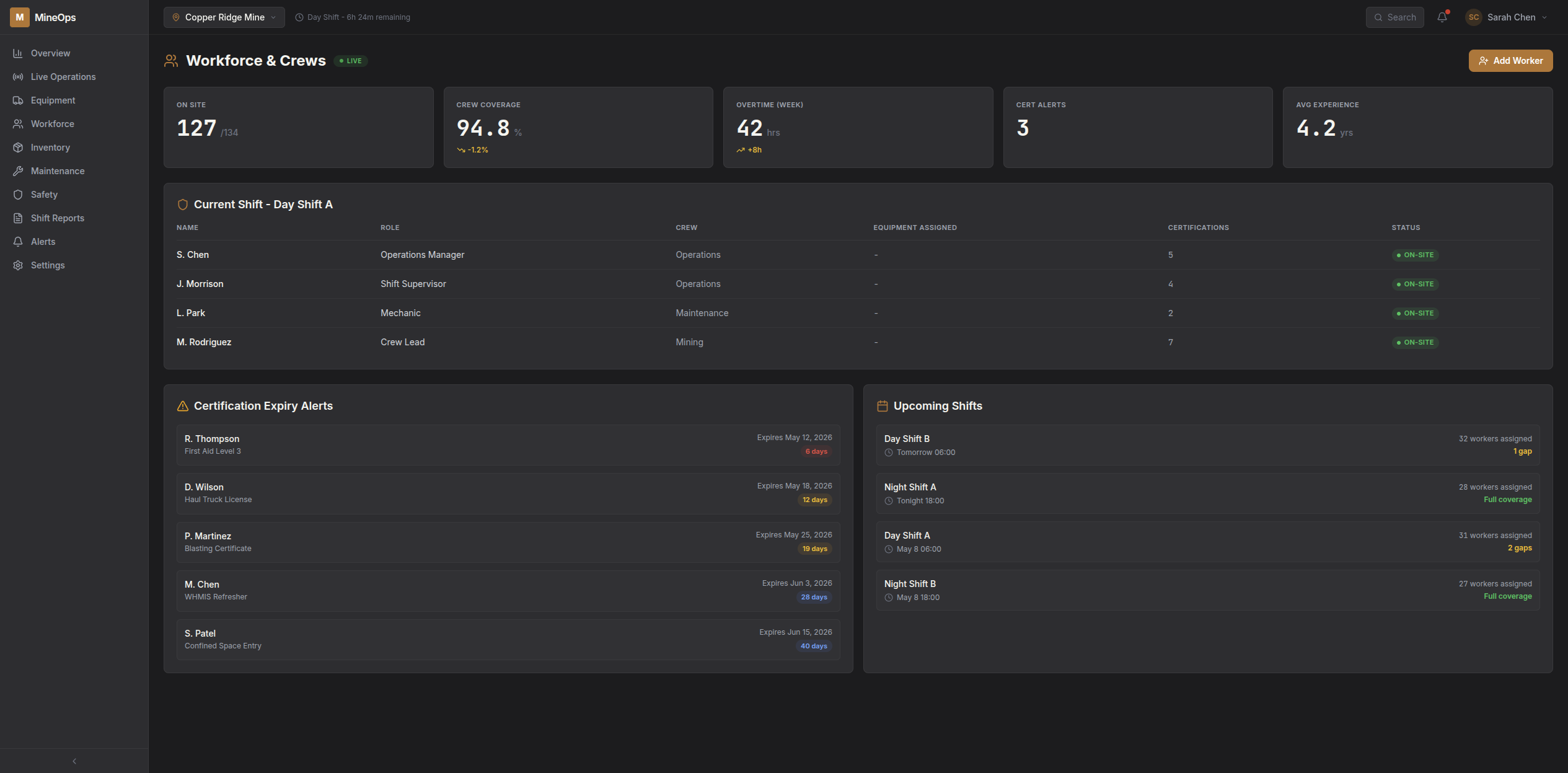
Task: Click the LIVE status badge
Action: click(x=351, y=61)
